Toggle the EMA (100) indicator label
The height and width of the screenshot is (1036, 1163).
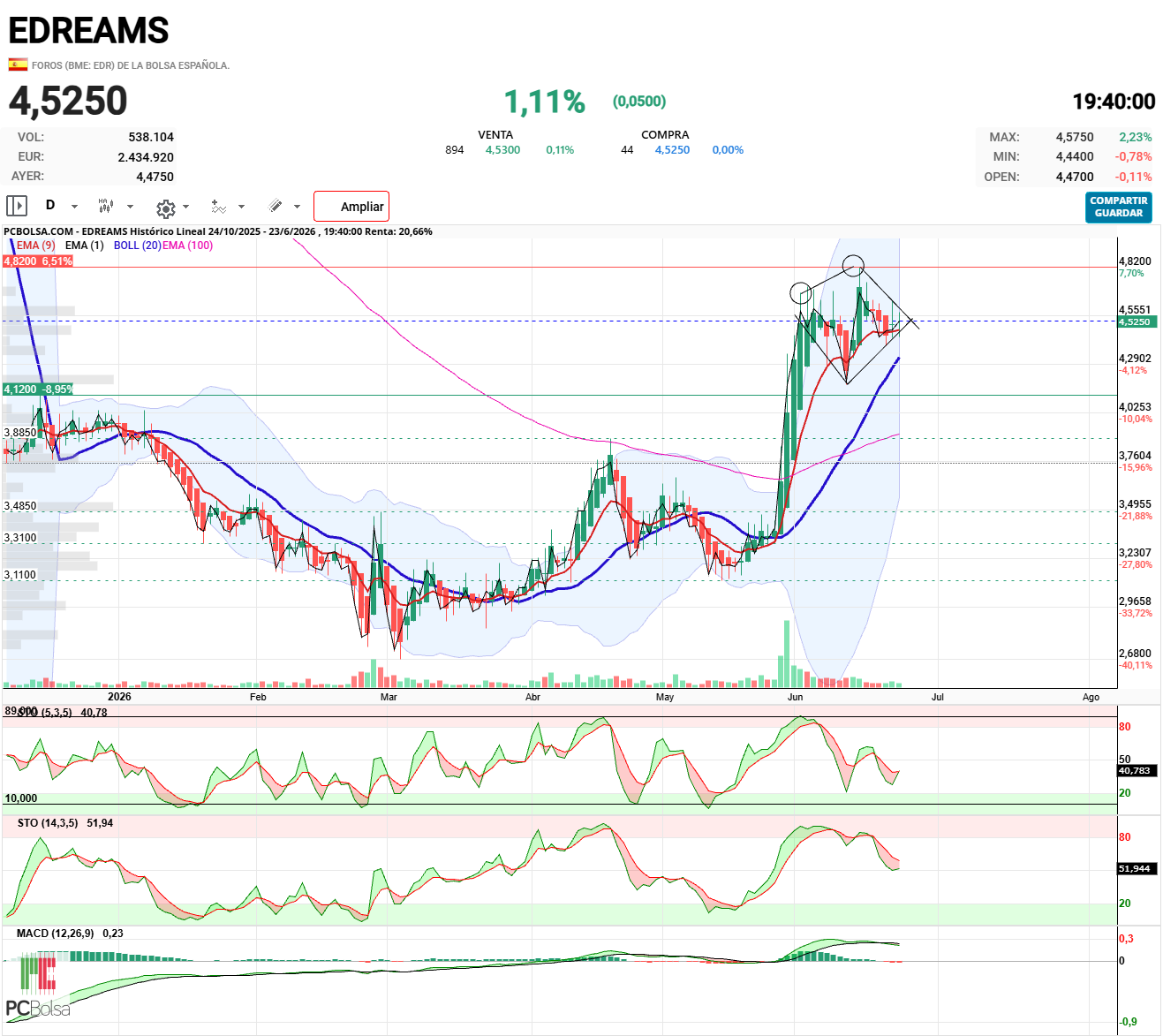(x=187, y=246)
